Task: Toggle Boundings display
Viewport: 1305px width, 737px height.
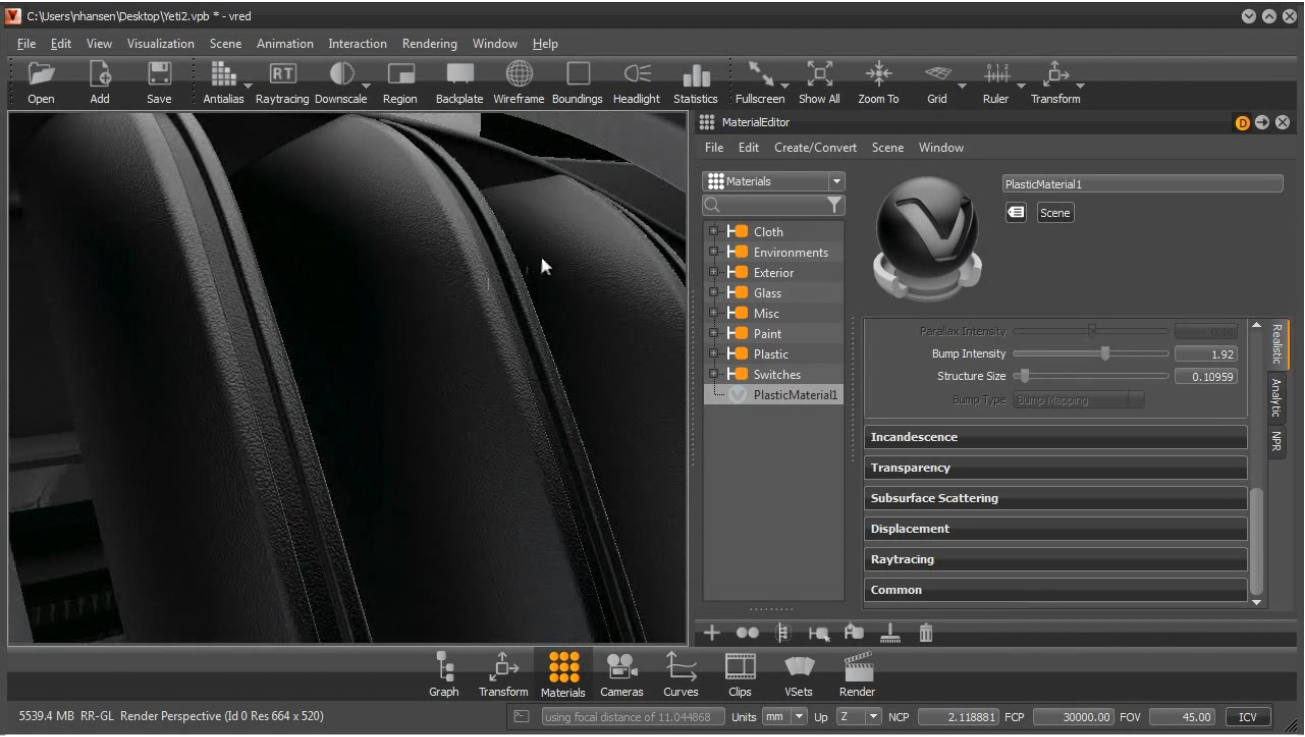Action: 578,75
